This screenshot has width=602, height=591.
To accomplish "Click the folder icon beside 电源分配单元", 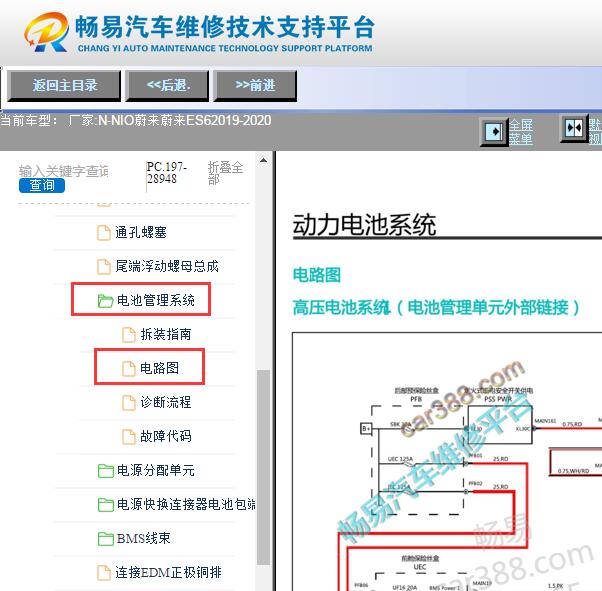I will point(106,470).
